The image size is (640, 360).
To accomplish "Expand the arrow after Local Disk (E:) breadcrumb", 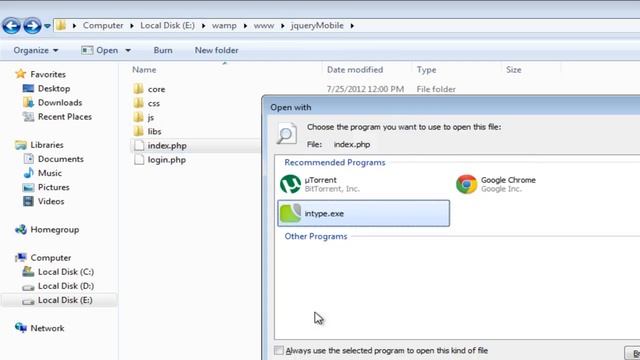I will click(x=203, y=26).
